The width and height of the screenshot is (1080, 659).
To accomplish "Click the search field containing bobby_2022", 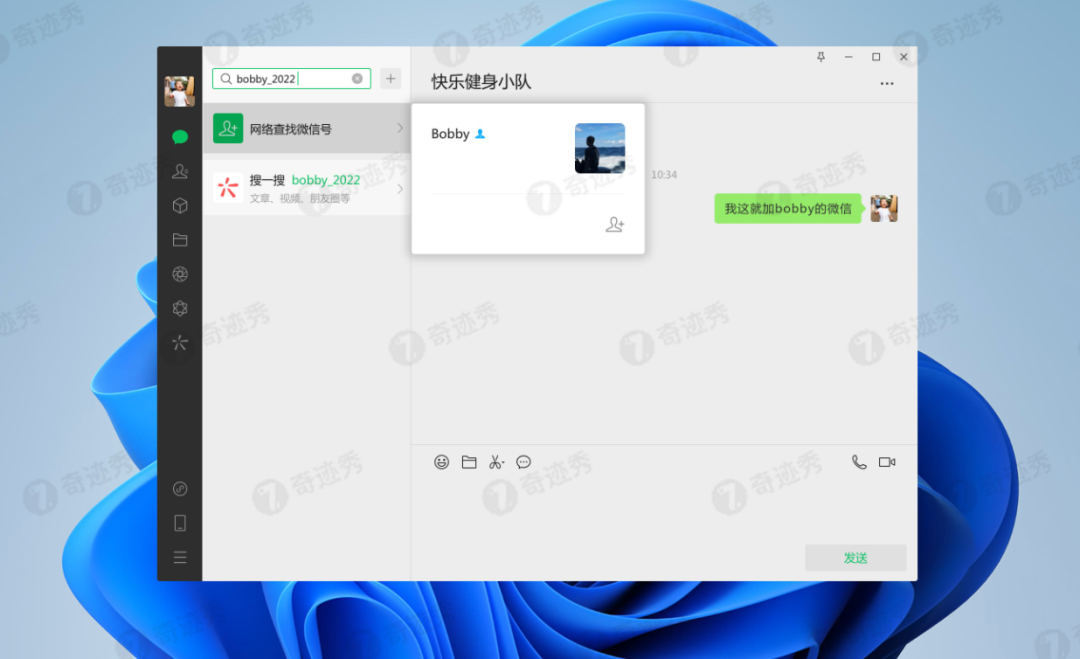I will (x=291, y=79).
